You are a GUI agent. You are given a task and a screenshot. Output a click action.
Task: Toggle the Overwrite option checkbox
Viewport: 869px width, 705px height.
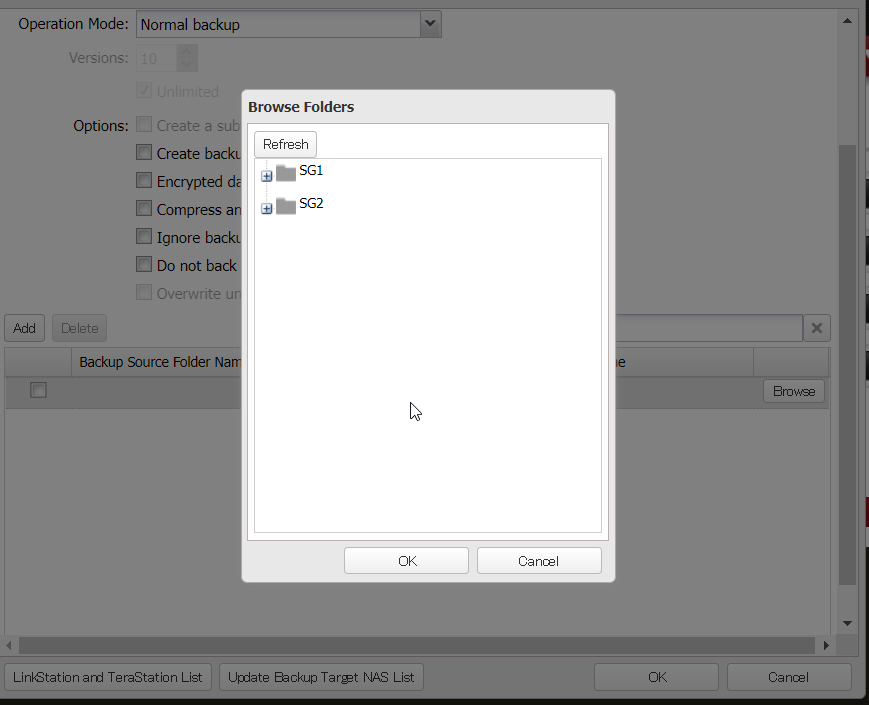coord(144,292)
